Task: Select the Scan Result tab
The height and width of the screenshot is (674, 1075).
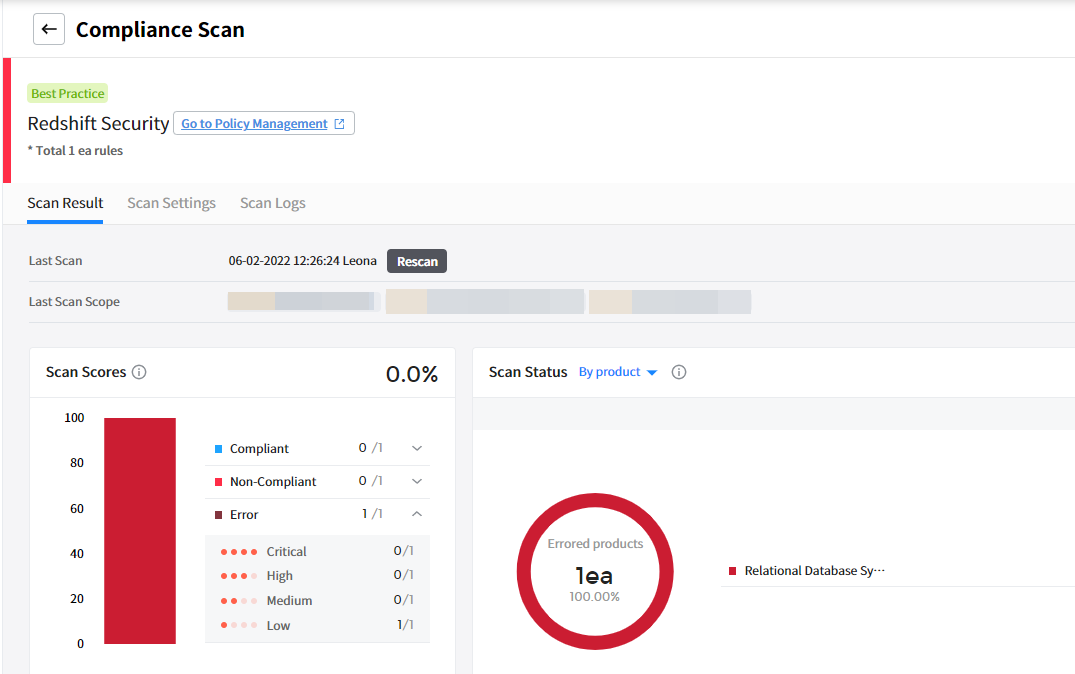Action: pos(65,203)
